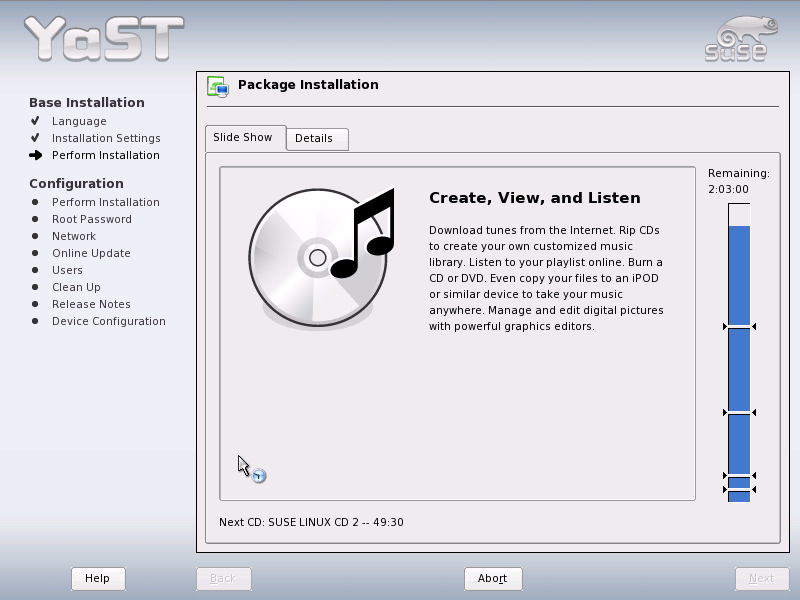
Task: Click Root Password in Configuration list
Action: pos(92,219)
